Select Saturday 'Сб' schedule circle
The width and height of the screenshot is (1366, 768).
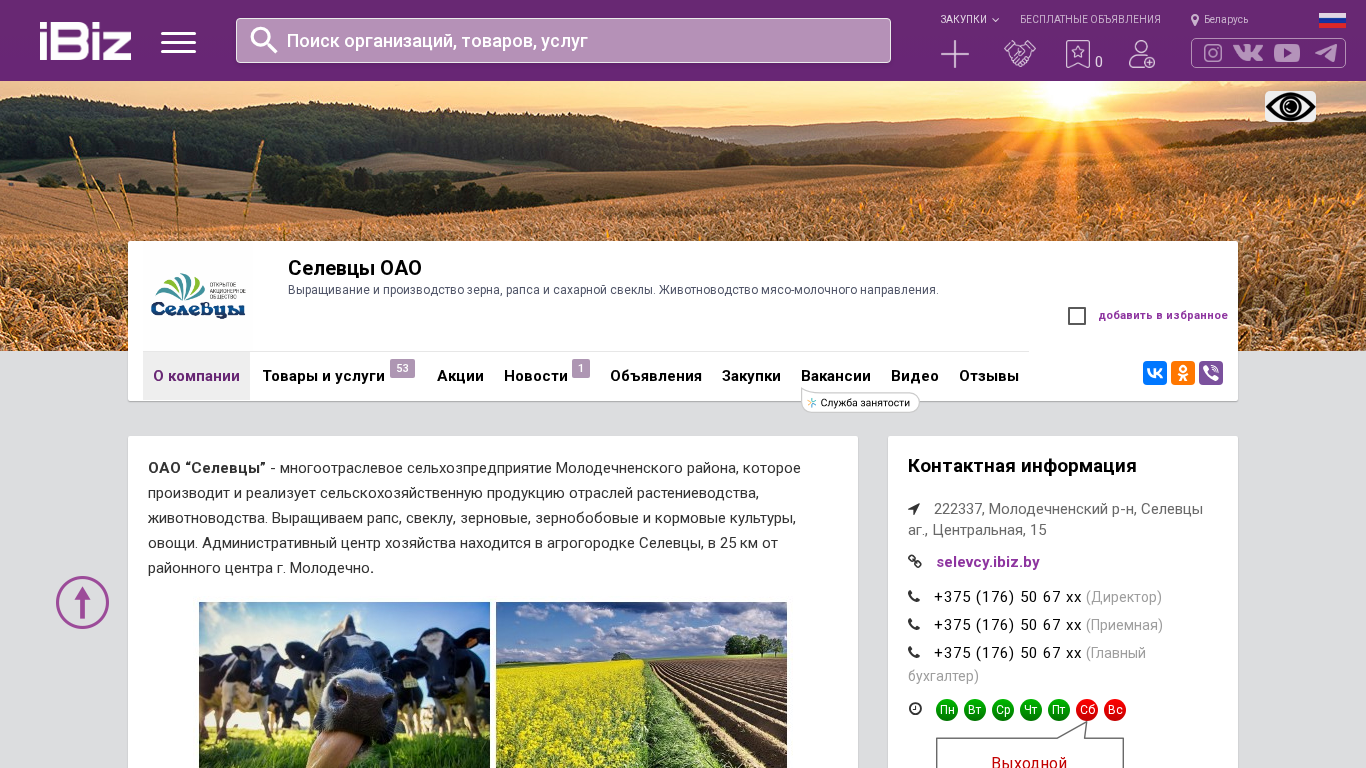(x=1087, y=710)
